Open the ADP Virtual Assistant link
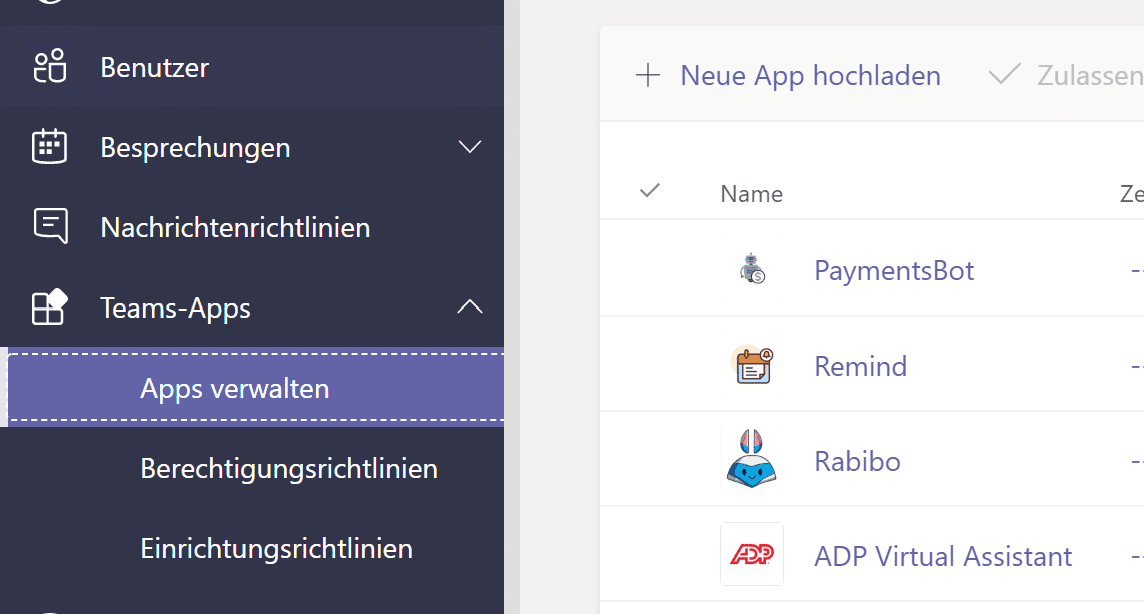This screenshot has width=1144, height=614. (943, 556)
